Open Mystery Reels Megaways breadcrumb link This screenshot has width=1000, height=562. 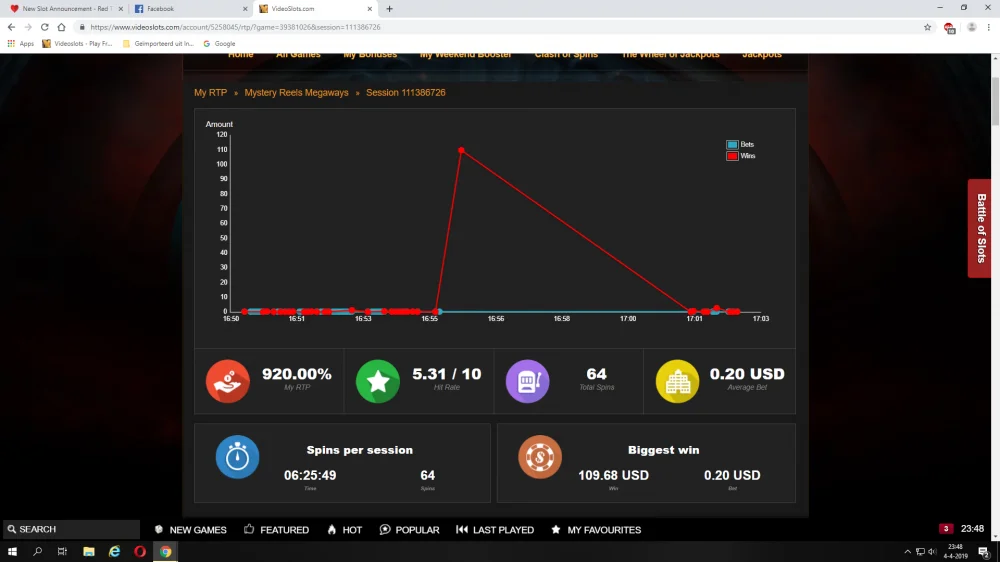click(x=296, y=92)
